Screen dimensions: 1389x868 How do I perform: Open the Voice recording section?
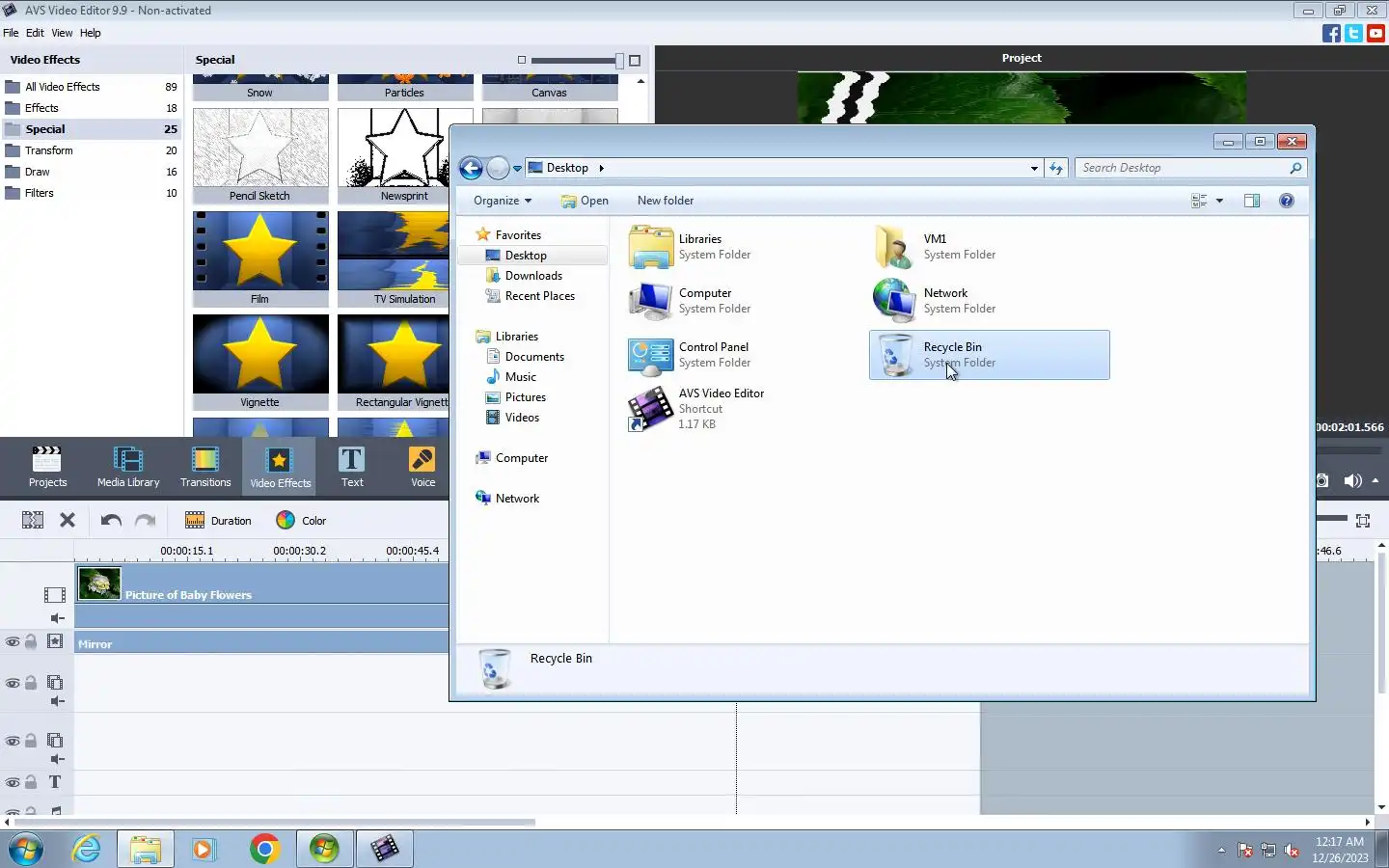(422, 467)
